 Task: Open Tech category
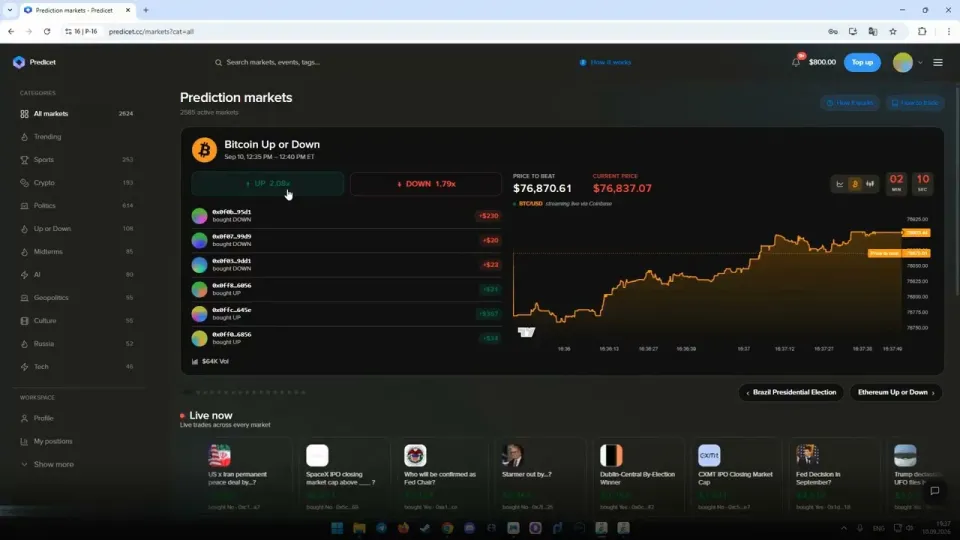click(77, 367)
